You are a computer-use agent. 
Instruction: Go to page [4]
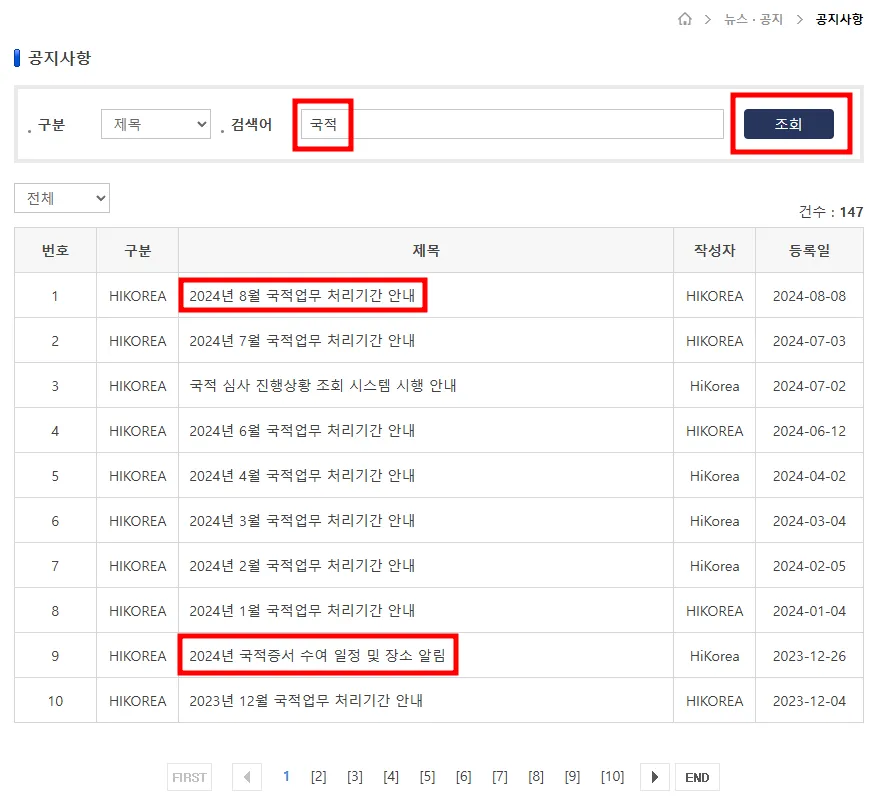click(x=391, y=777)
